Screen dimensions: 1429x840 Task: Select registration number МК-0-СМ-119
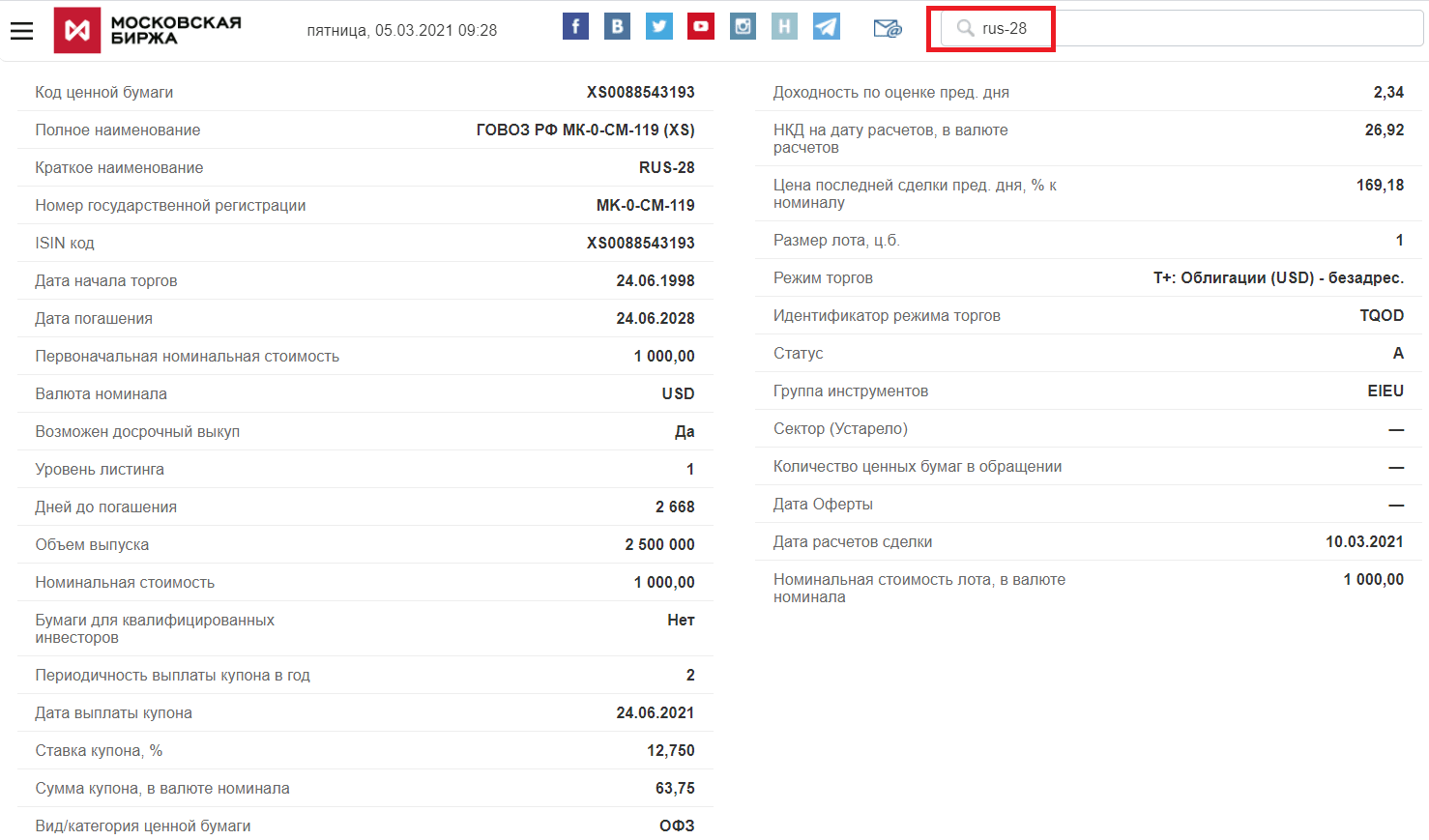[x=646, y=205]
